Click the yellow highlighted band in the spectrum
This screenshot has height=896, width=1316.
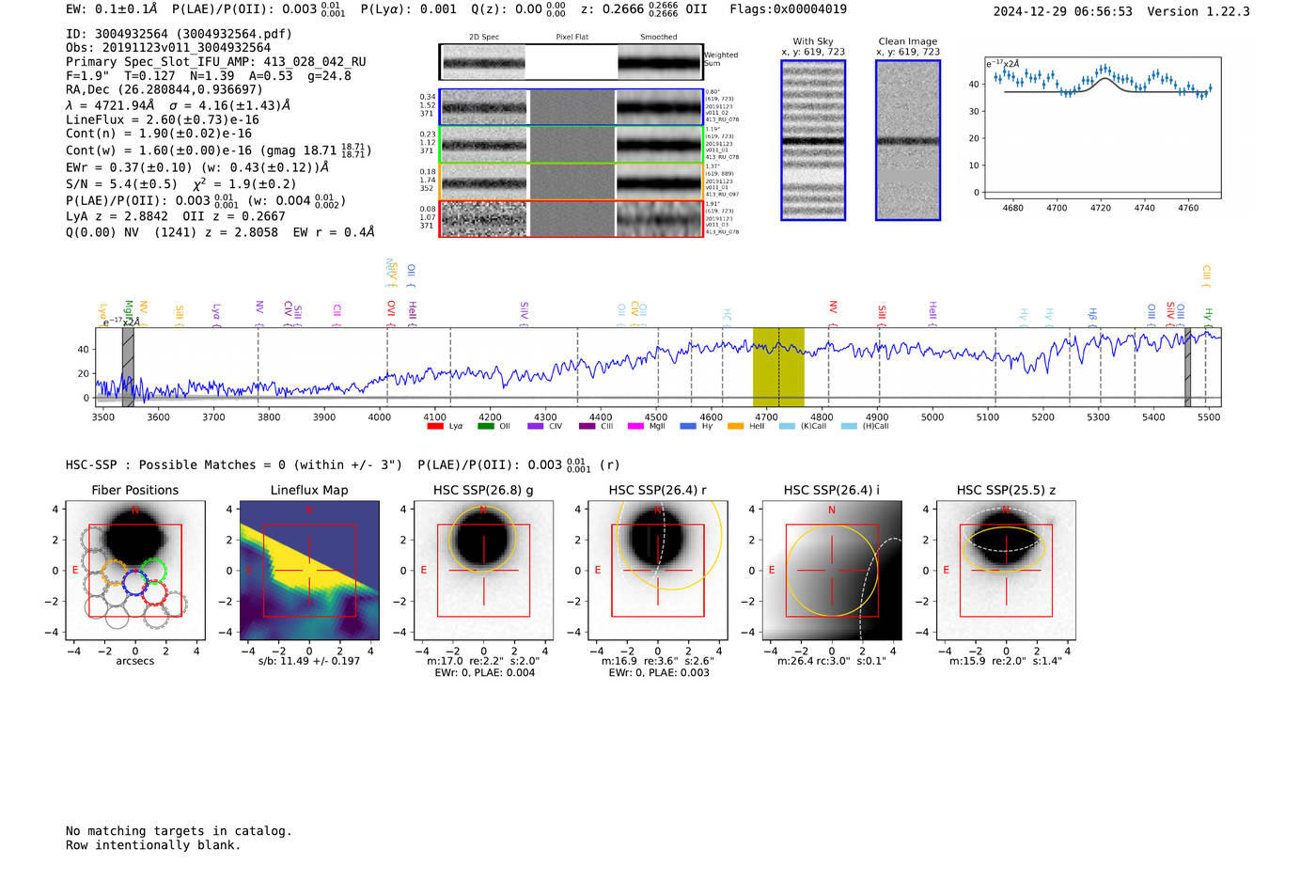(x=778, y=367)
